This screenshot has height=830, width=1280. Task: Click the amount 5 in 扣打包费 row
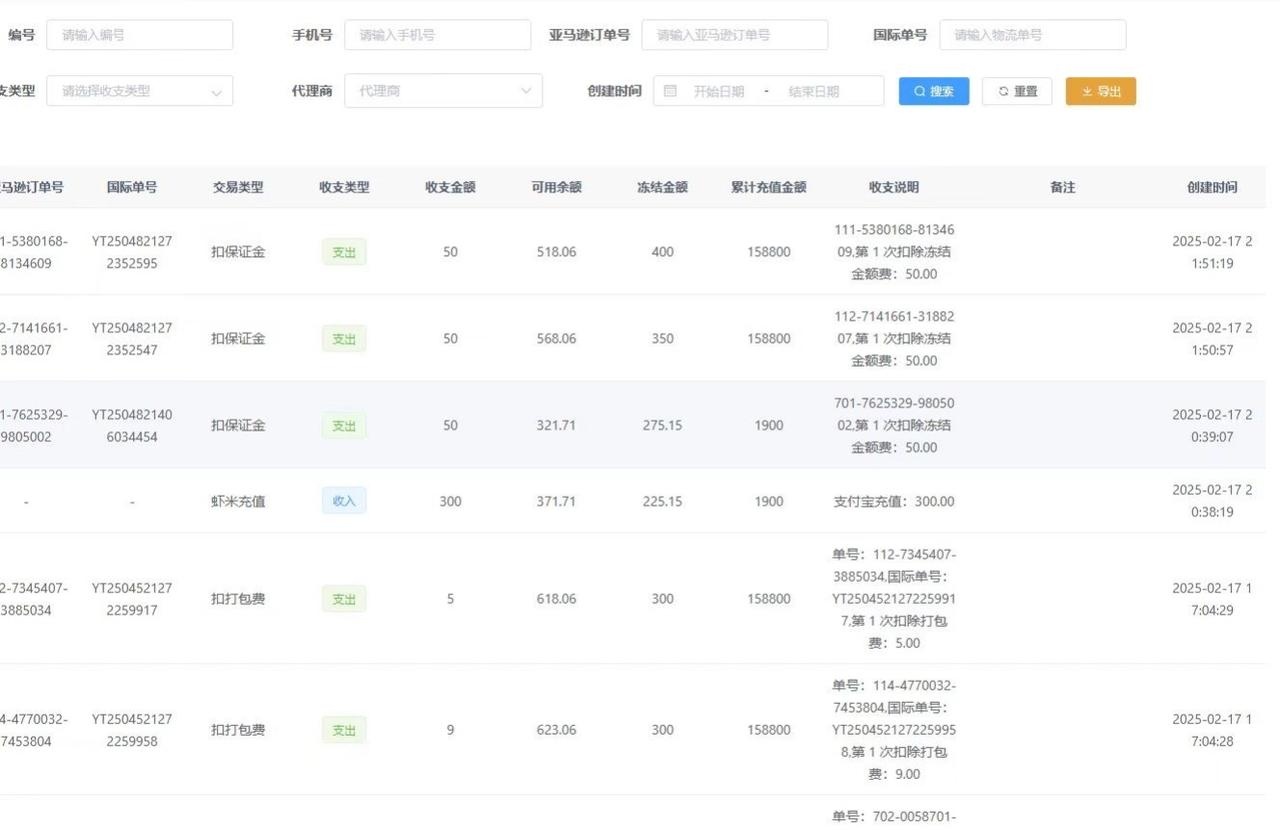point(450,599)
